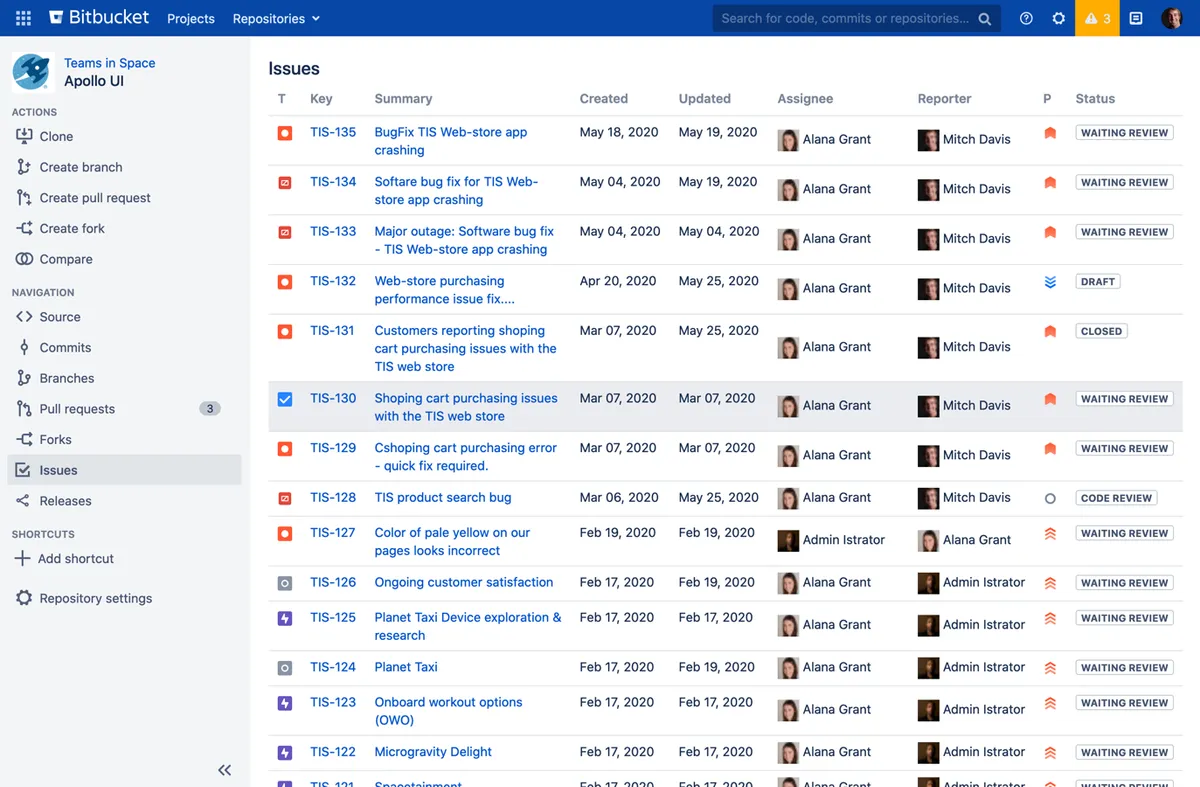
Task: Open 'Microgravity Delight' issue summary
Action: (x=434, y=752)
